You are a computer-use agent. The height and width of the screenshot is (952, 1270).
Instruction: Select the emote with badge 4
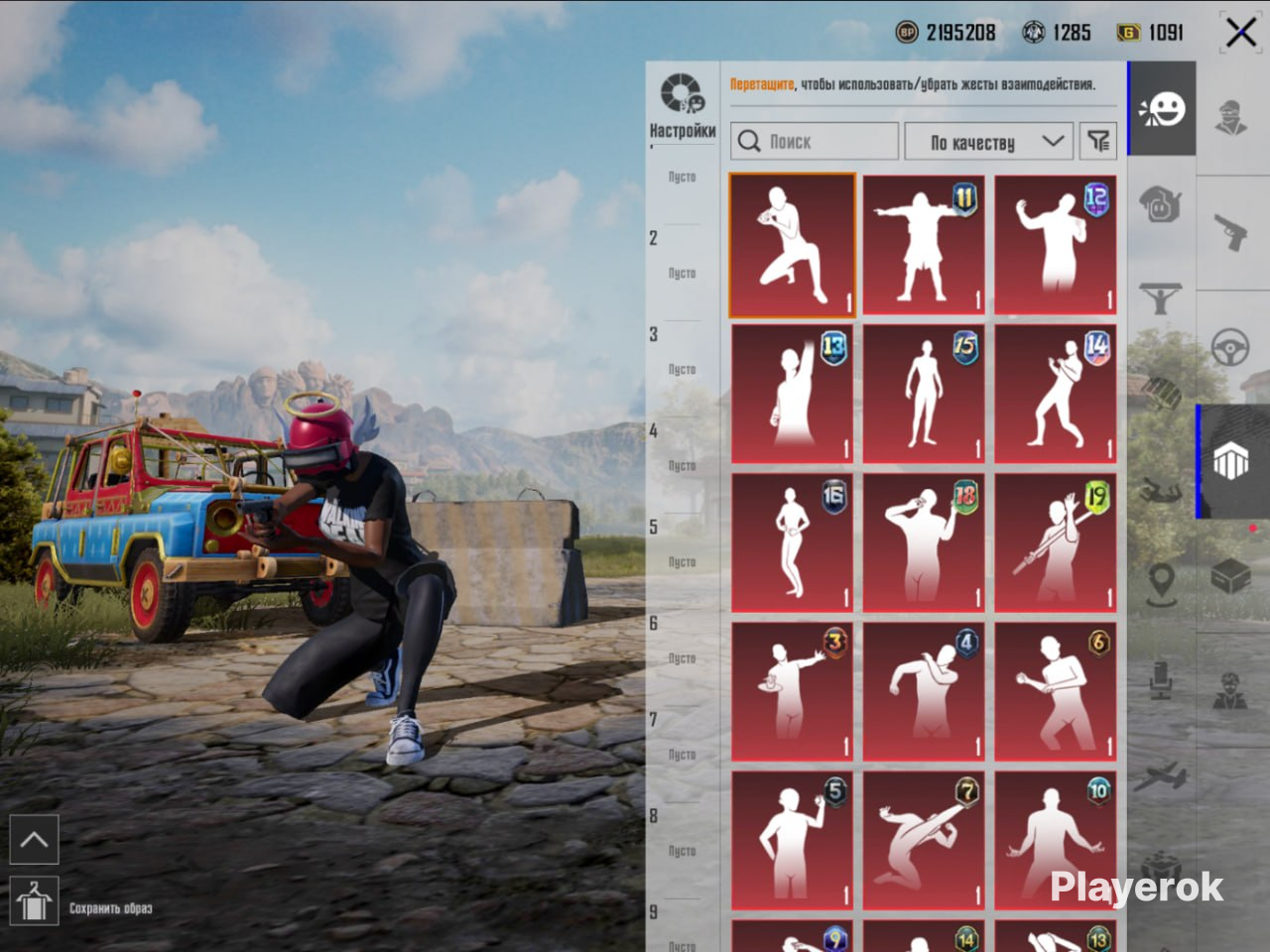(x=924, y=691)
